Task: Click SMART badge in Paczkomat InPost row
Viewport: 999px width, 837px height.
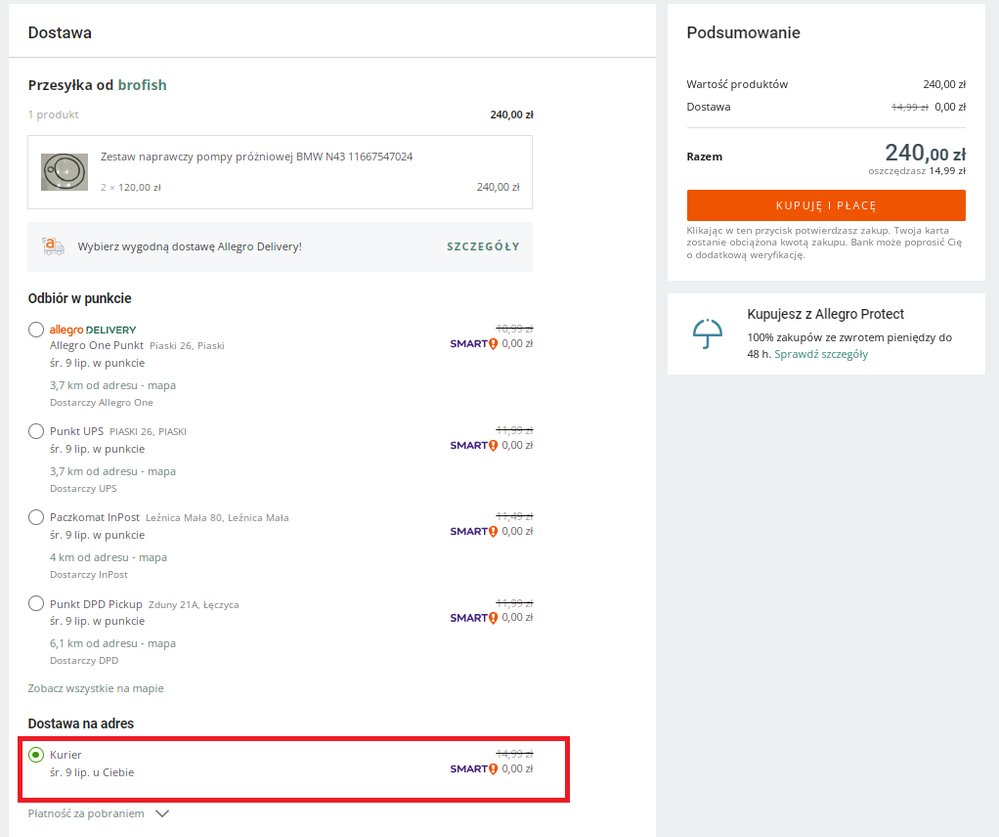Action: 473,532
